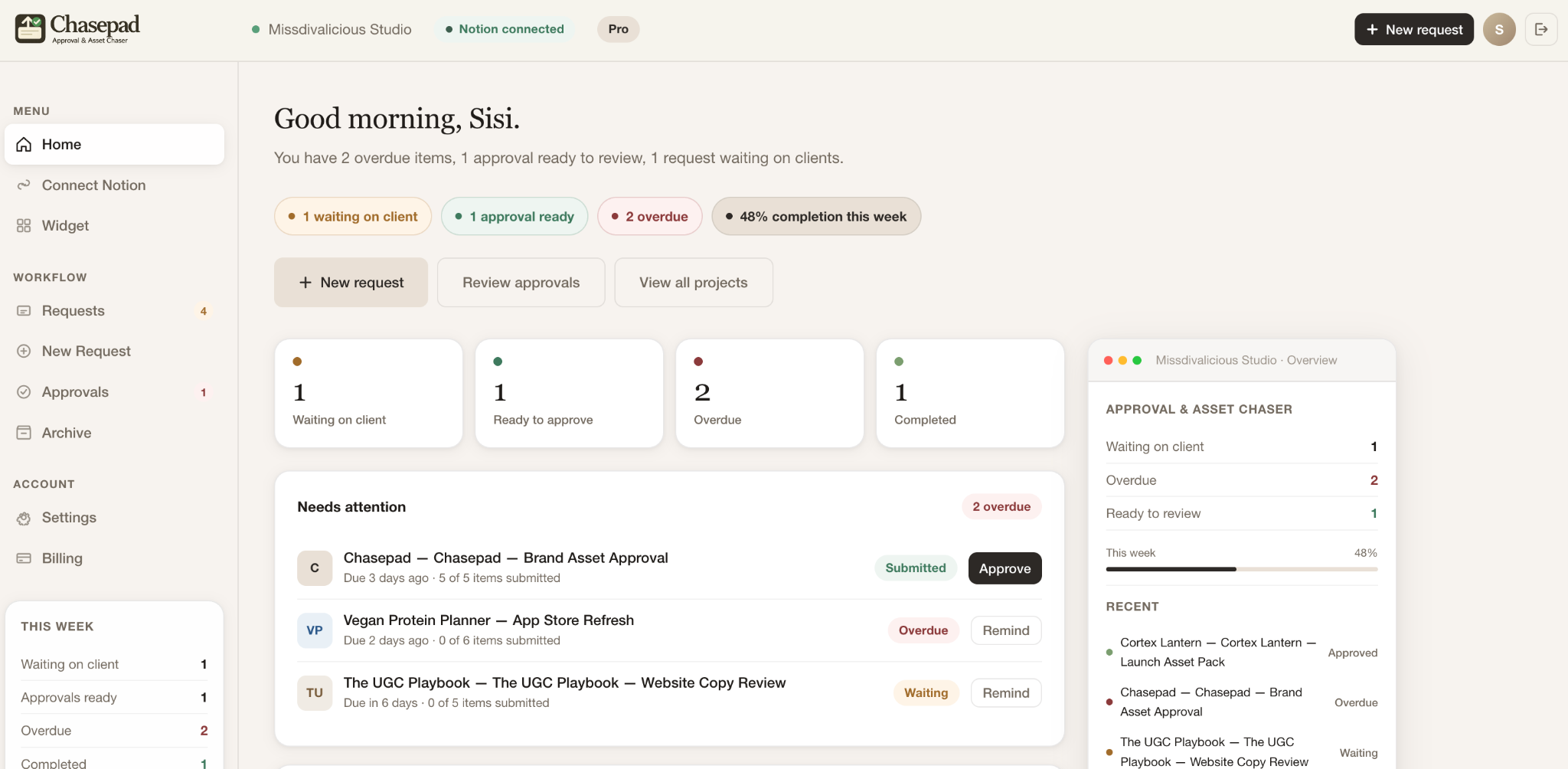Click the Overdue badge on Vegan Protein Planner
This screenshot has height=769, width=1568.
tap(923, 630)
